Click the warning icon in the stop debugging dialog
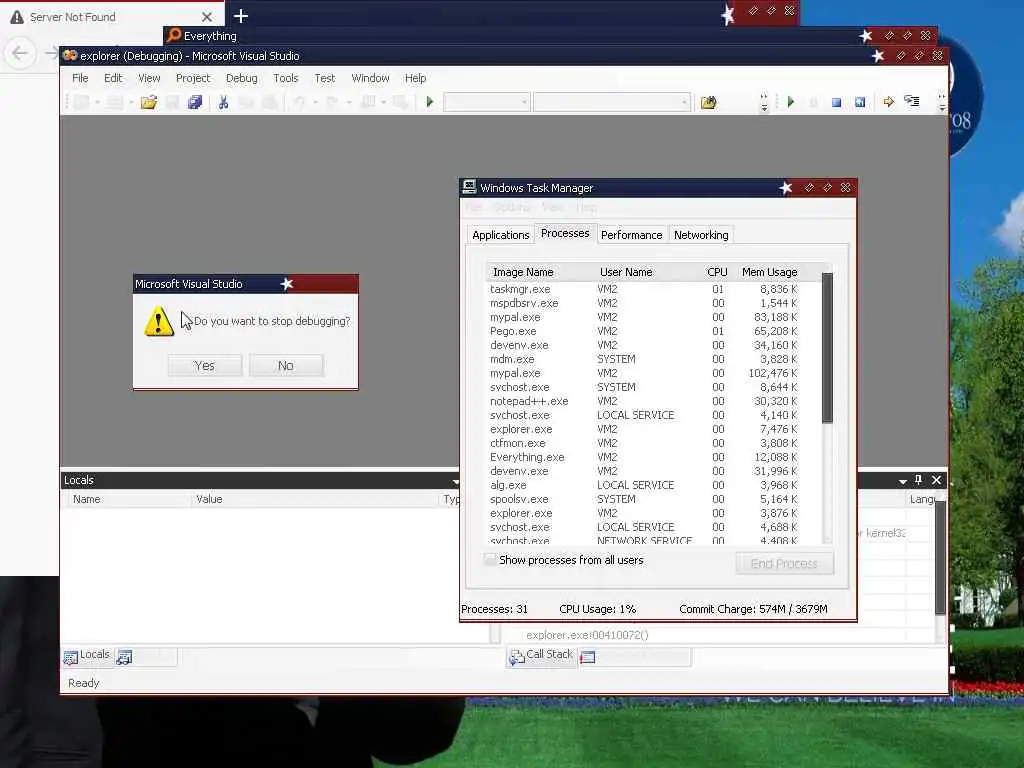This screenshot has height=768, width=1024. pos(159,321)
